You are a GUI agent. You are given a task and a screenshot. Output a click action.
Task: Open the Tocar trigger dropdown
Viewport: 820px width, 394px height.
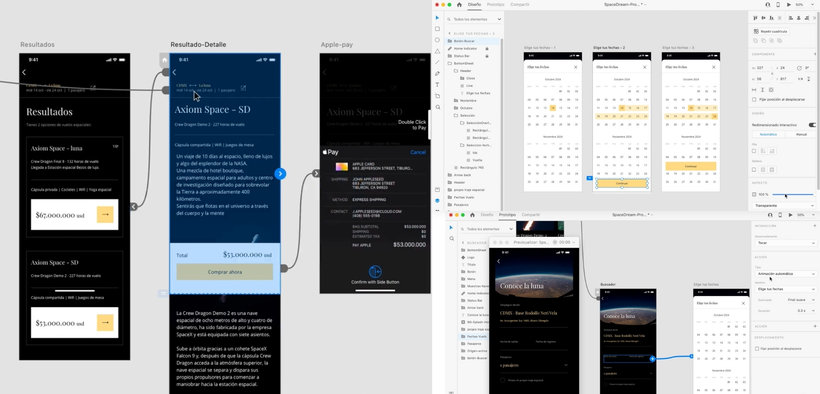coord(785,243)
